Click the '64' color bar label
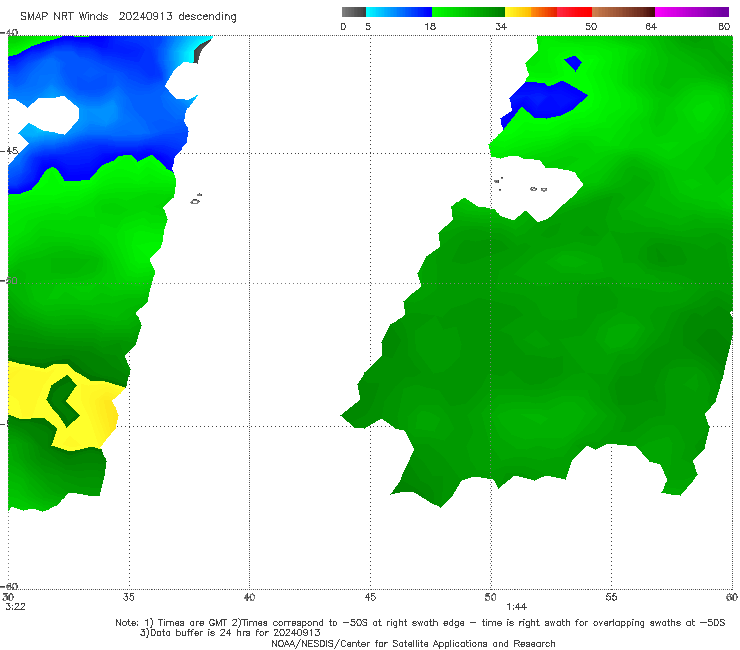 [651, 26]
